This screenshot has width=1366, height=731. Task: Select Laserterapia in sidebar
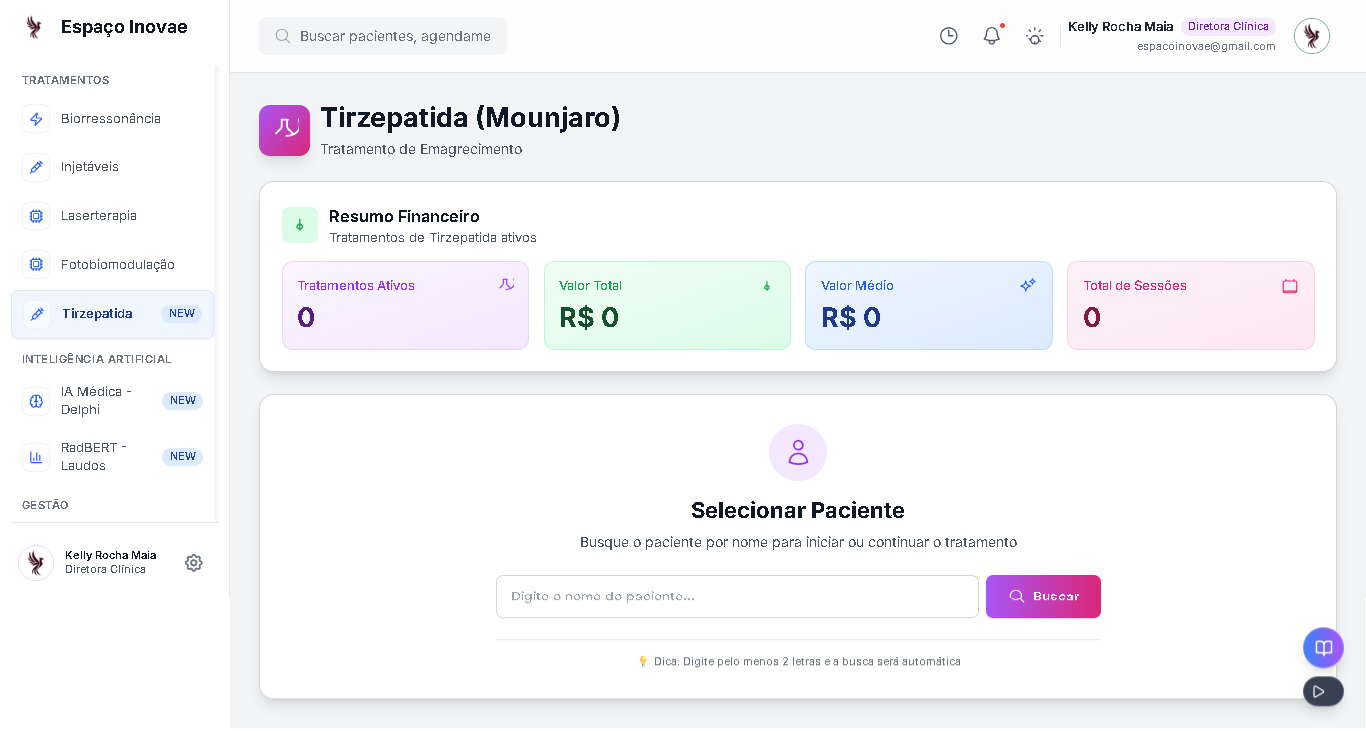(99, 216)
